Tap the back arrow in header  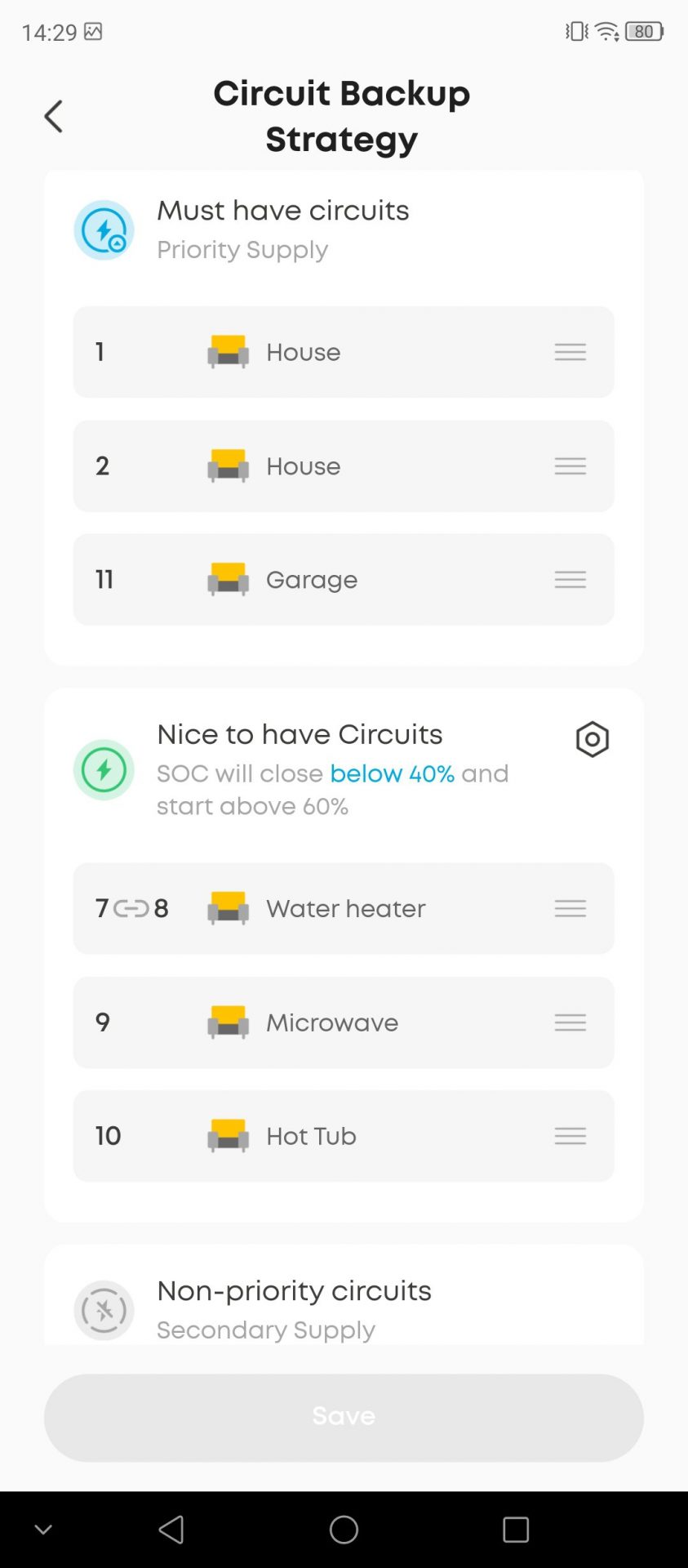pos(54,117)
